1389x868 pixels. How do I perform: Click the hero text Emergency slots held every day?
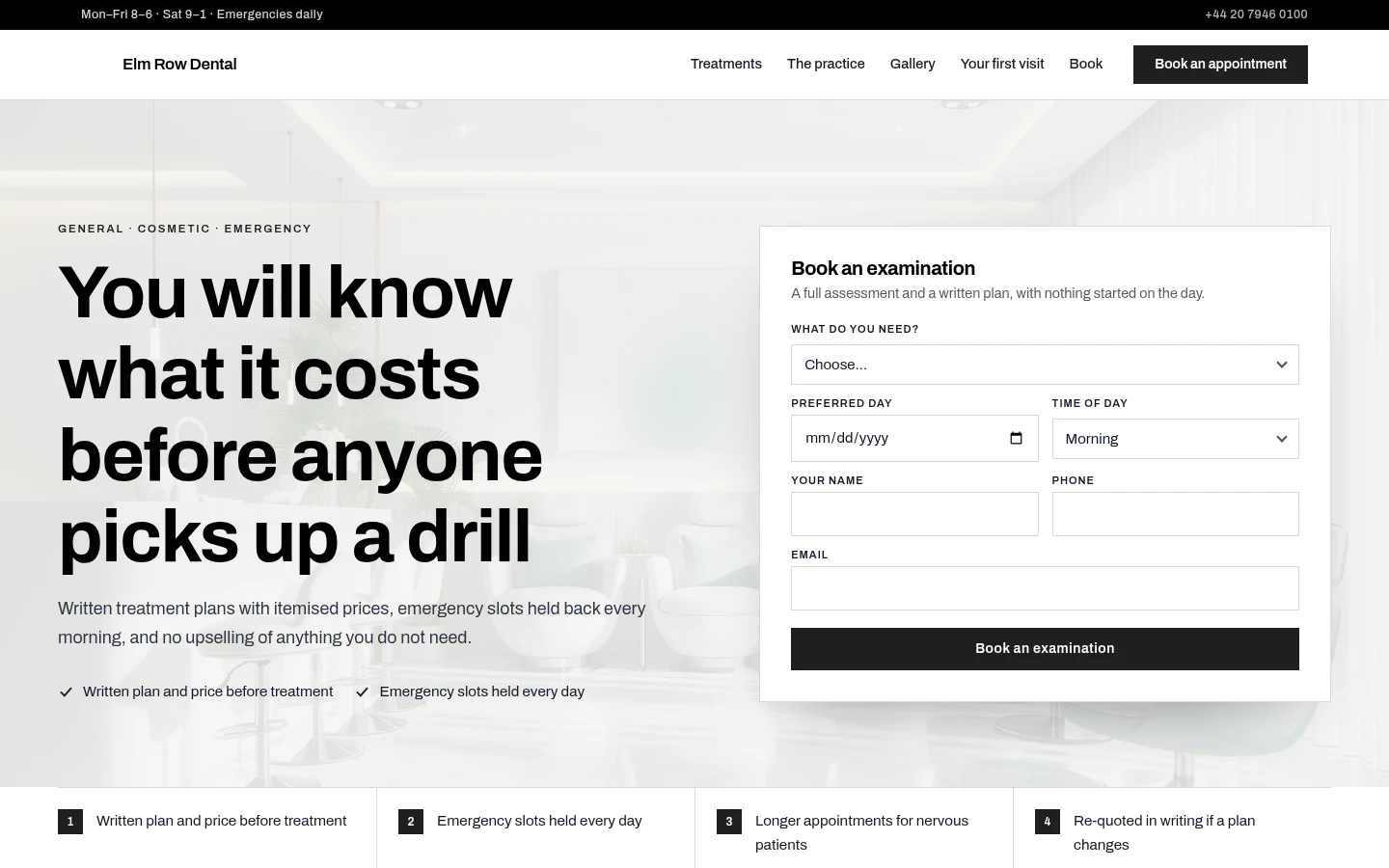[481, 692]
